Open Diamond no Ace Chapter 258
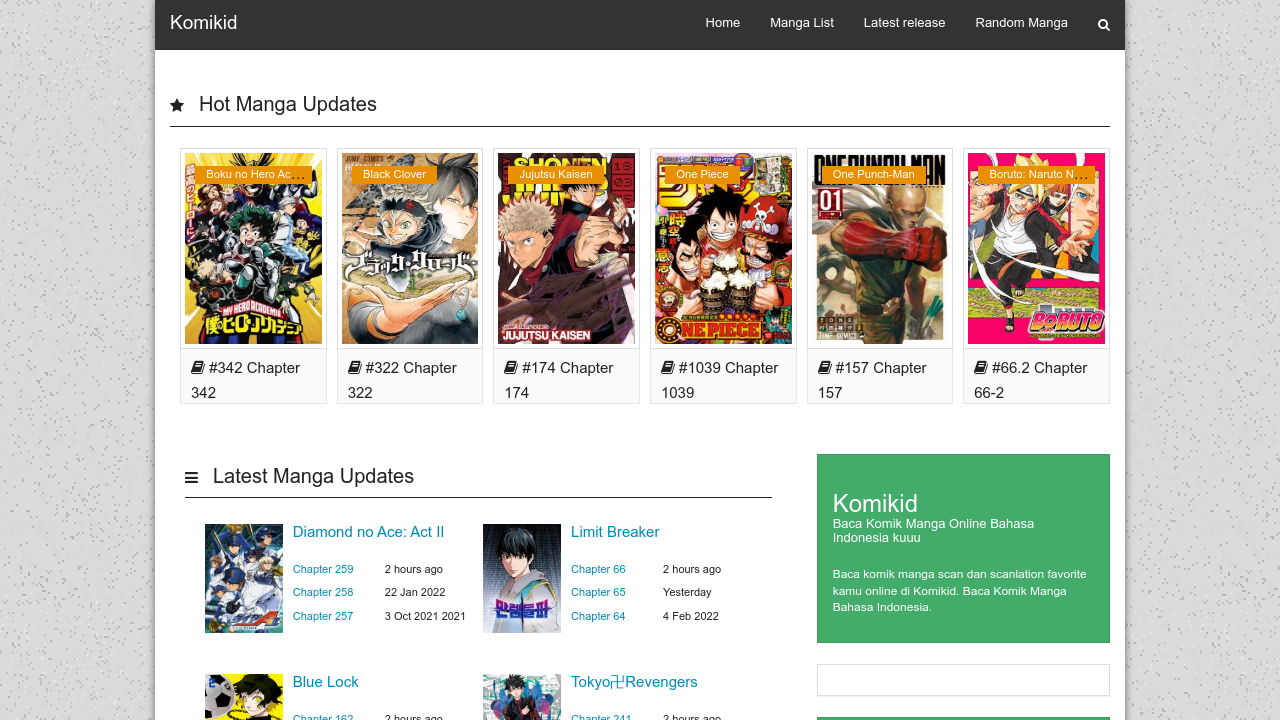 click(x=323, y=592)
